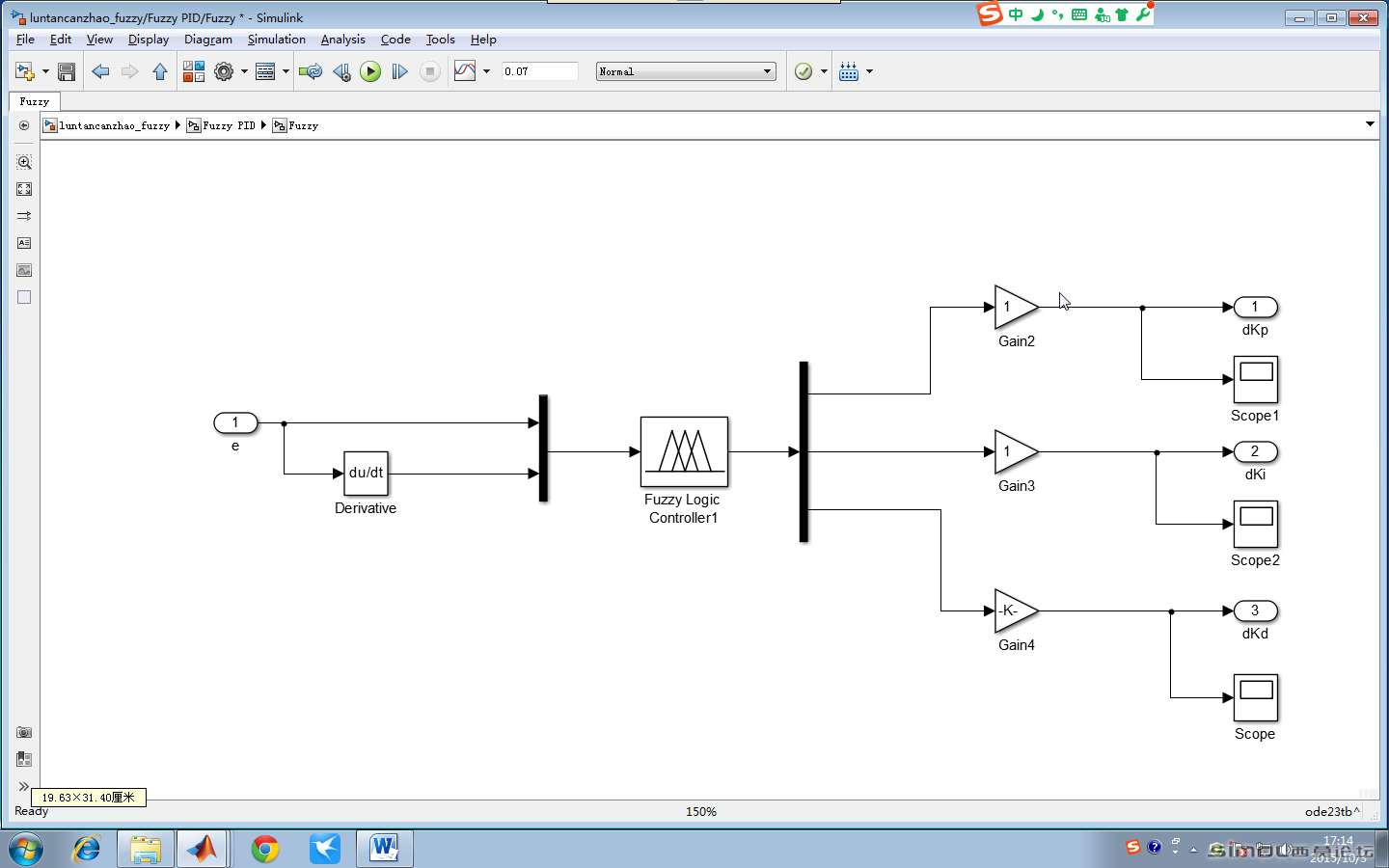Click the simulation stop time field 0.07
The width and height of the screenshot is (1389, 868).
click(539, 71)
